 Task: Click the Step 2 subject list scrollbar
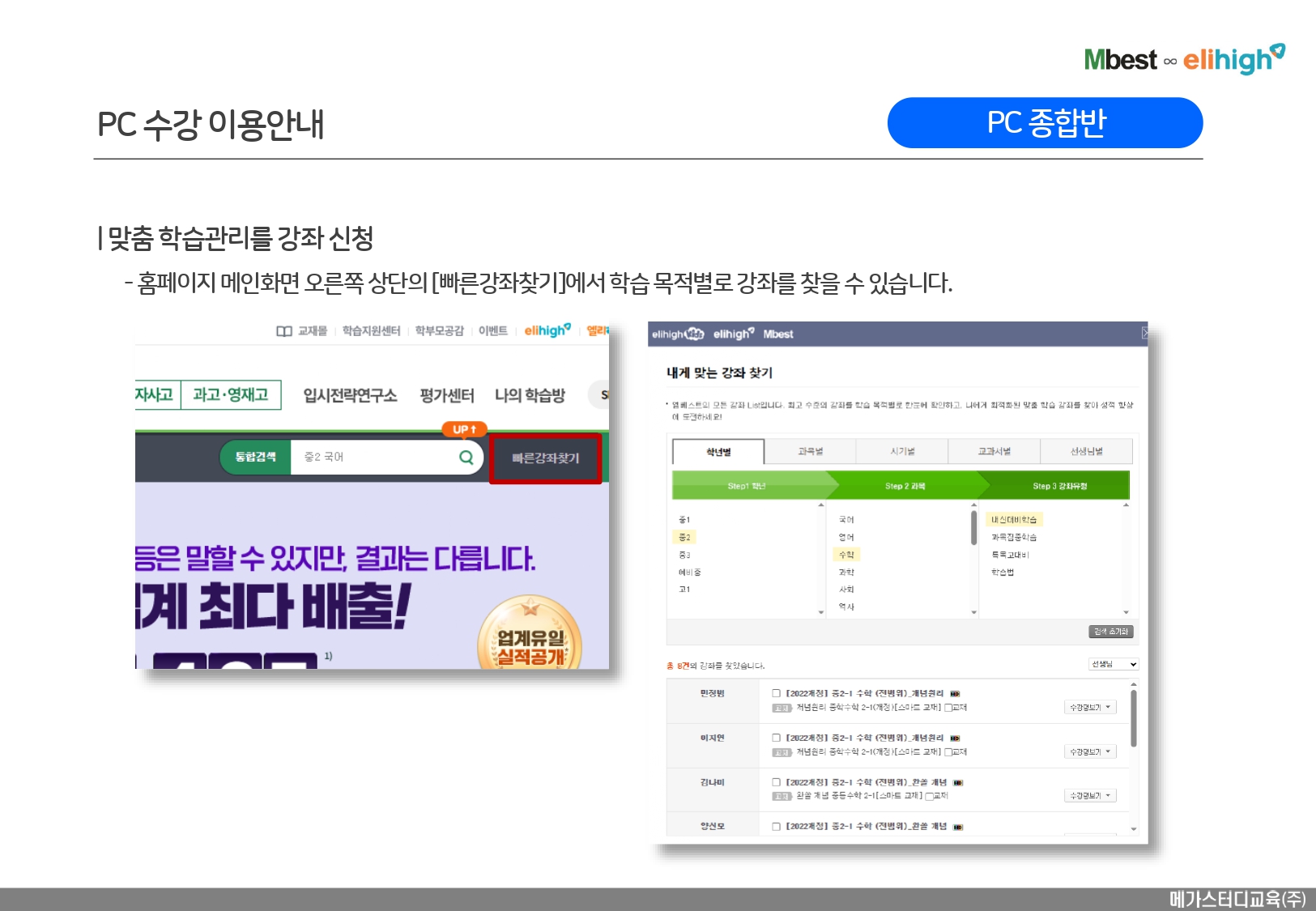(x=973, y=528)
